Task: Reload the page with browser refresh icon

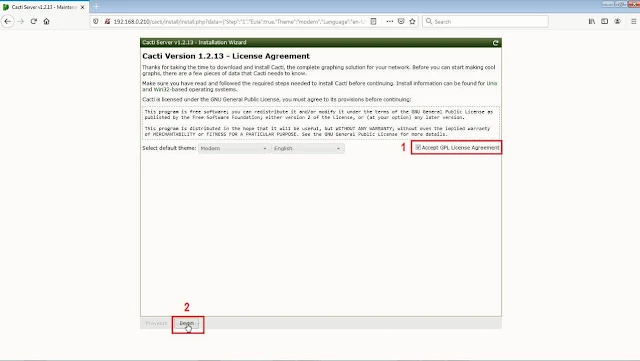Action: click(33, 21)
